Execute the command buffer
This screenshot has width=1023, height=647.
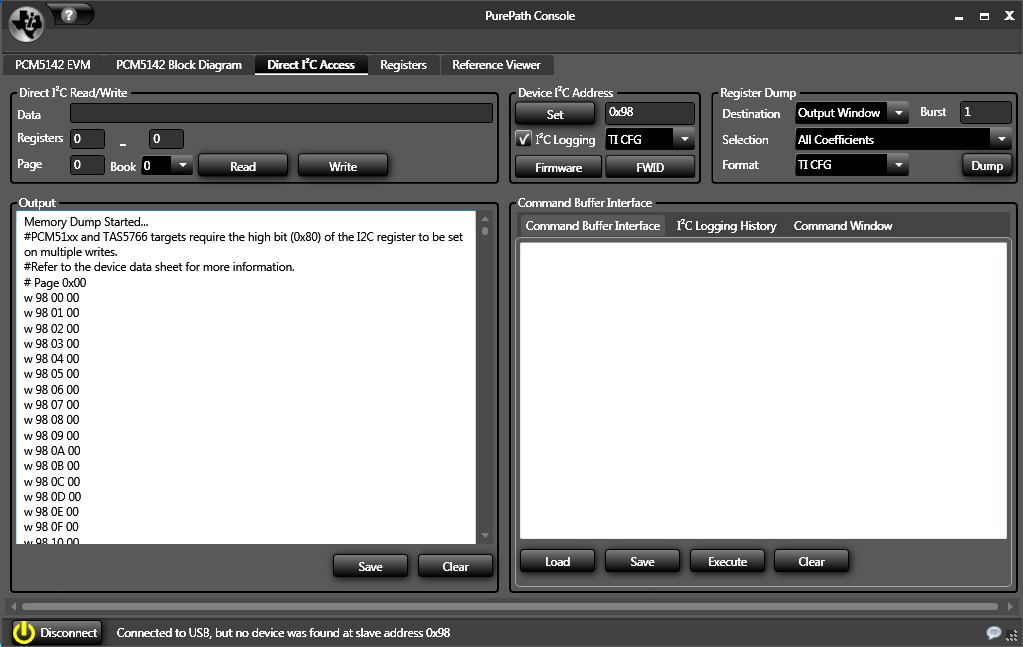(x=727, y=562)
